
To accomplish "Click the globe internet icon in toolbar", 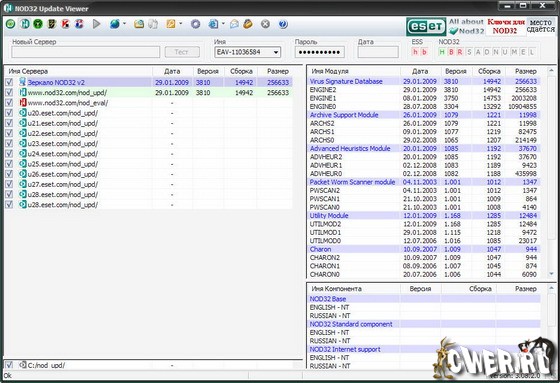I will [x=115, y=24].
